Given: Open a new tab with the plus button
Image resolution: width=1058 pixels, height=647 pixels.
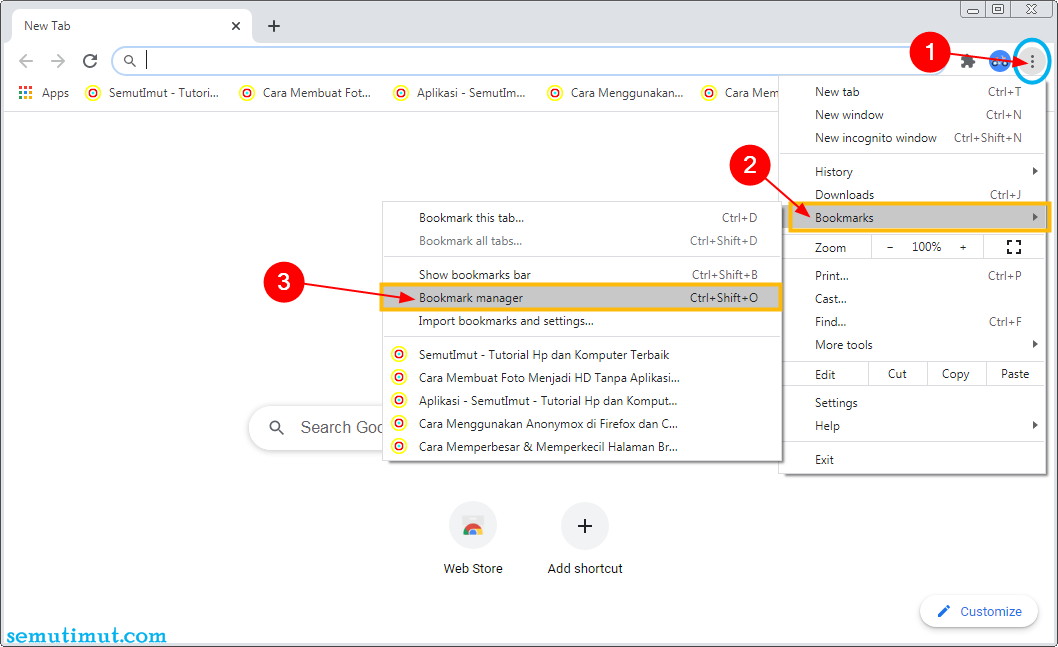Looking at the screenshot, I should click(274, 26).
